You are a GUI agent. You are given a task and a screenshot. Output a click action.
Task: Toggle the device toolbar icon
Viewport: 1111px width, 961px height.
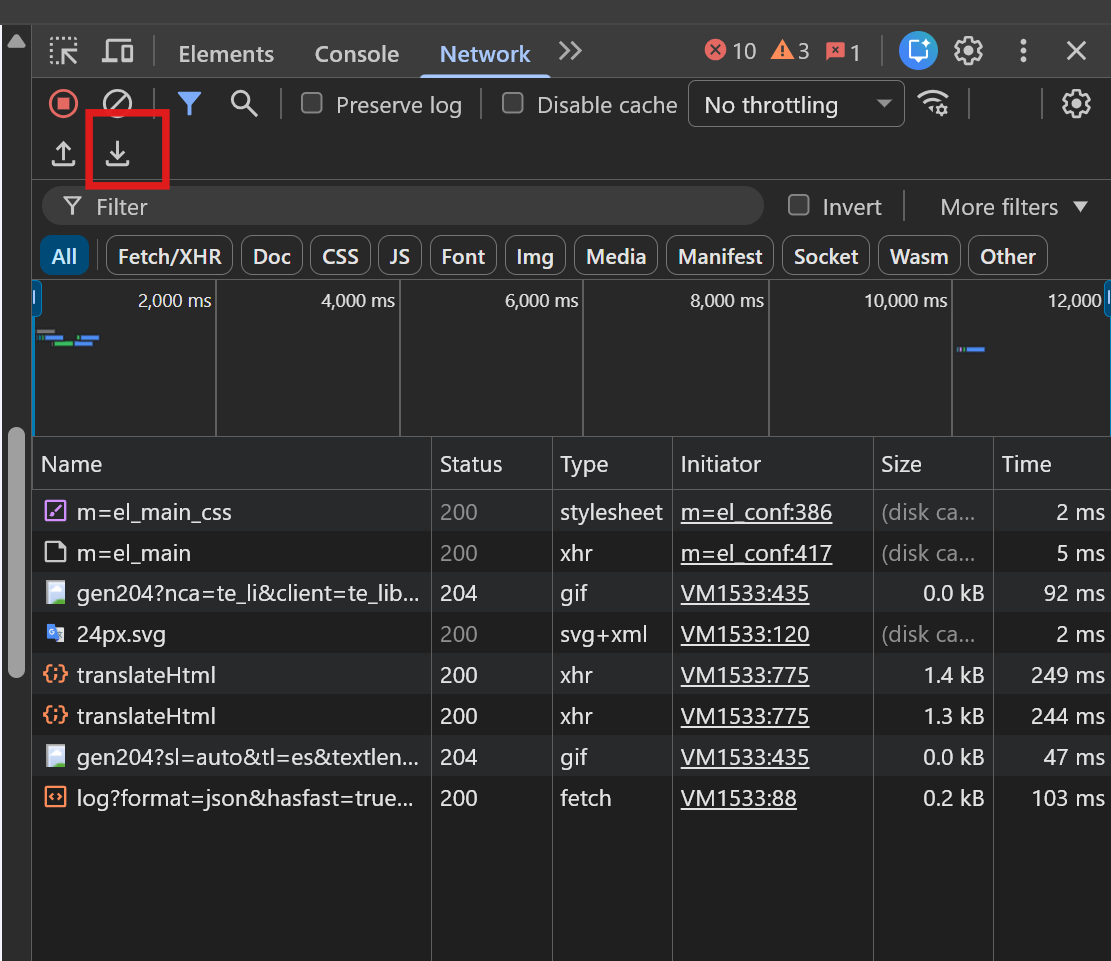point(118,52)
